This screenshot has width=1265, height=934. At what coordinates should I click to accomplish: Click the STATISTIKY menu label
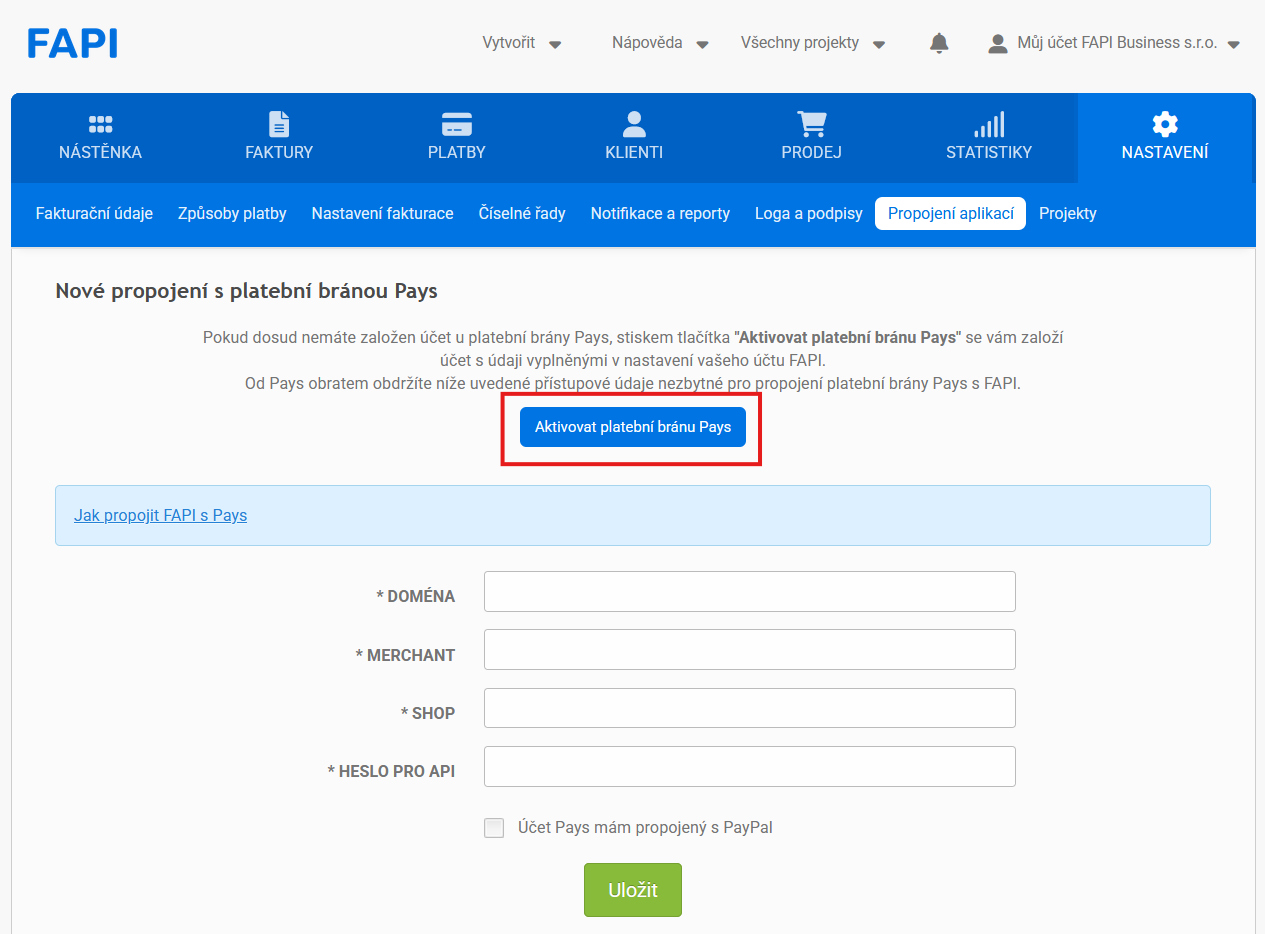pyautogui.click(x=989, y=153)
